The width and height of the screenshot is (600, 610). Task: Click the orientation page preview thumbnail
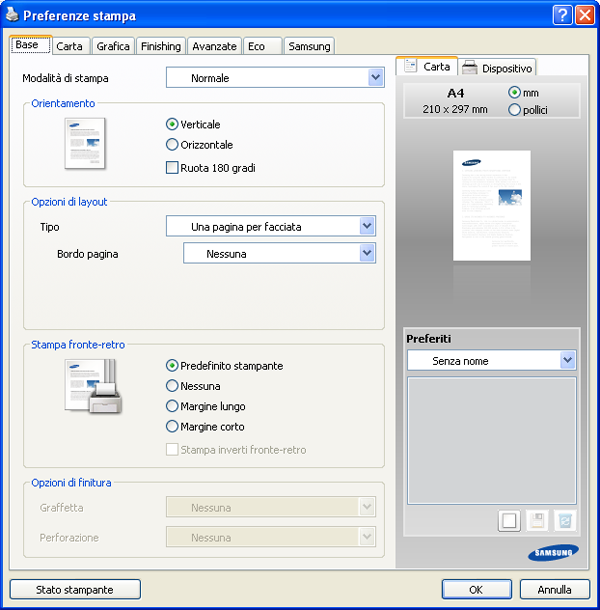[85, 143]
